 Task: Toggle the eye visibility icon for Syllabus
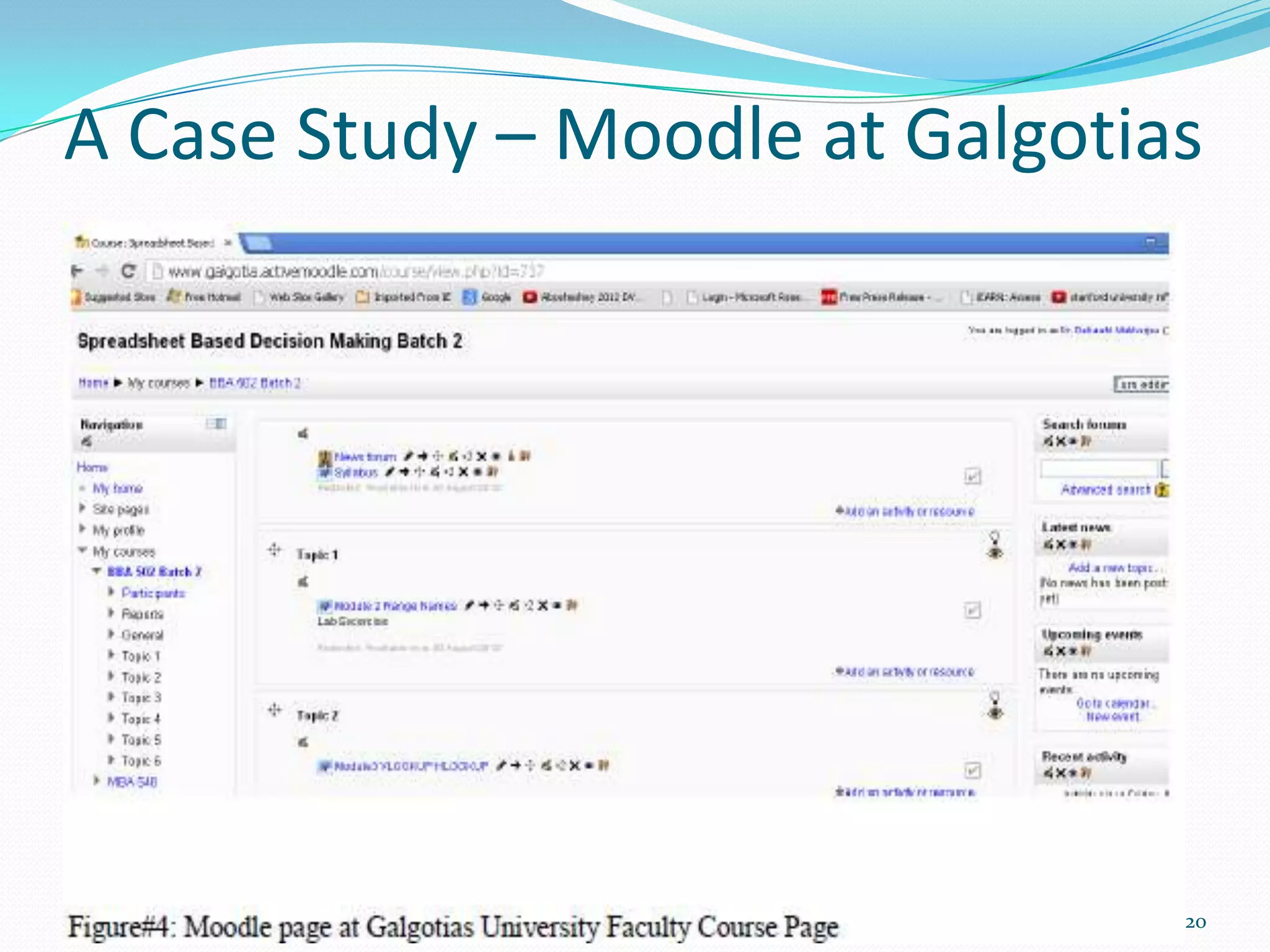pyautogui.click(x=477, y=472)
